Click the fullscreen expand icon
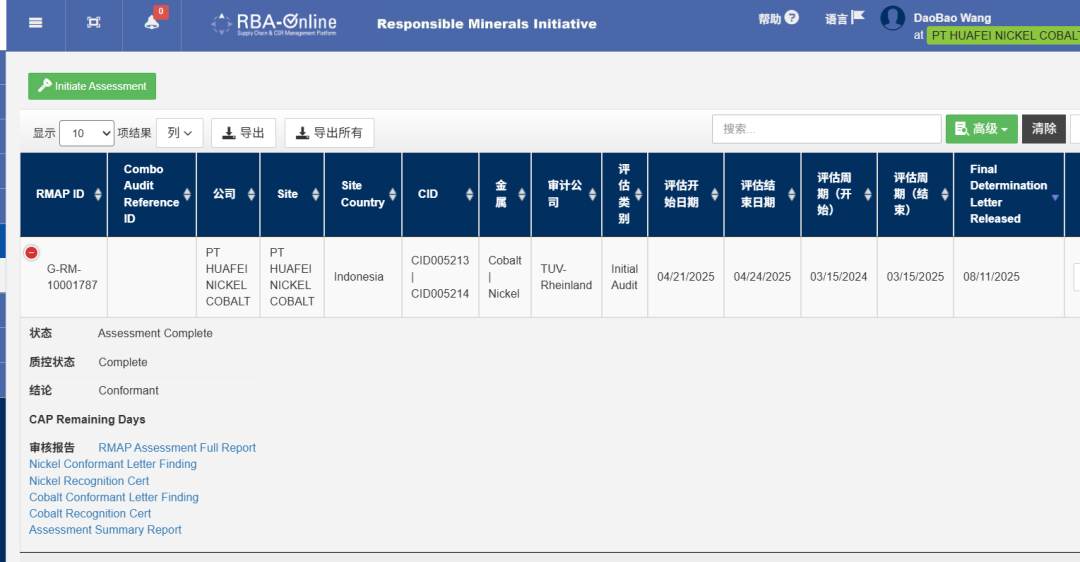 click(x=94, y=23)
